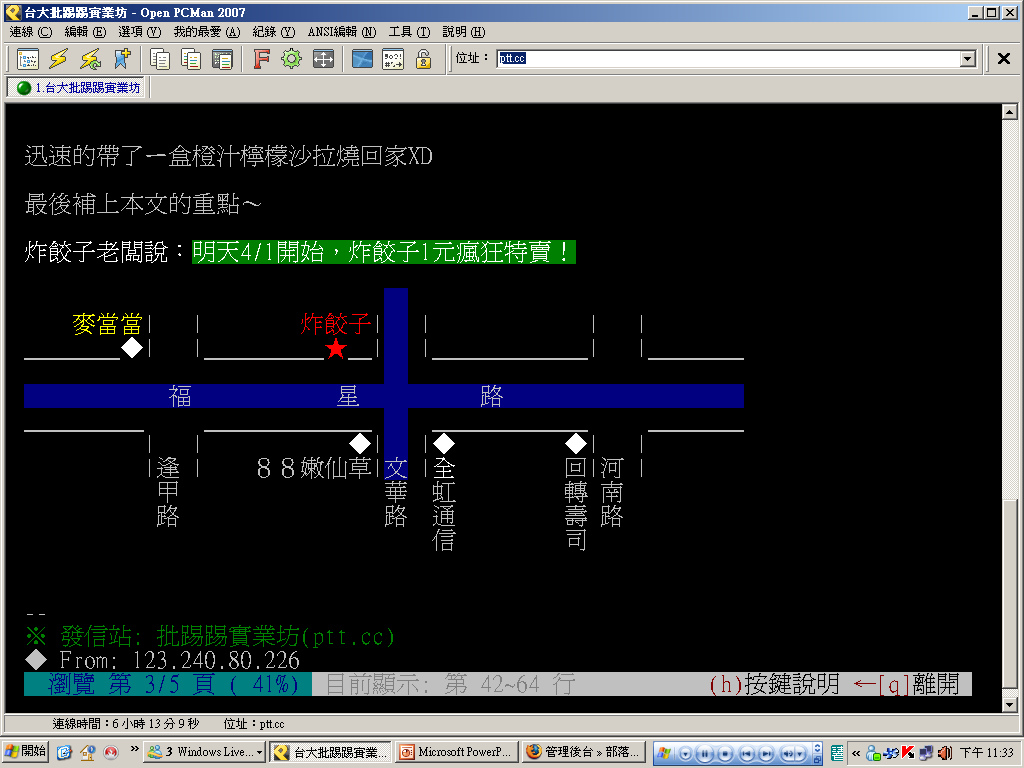Click the media player restore icon
1024x768 pixels.
(x=818, y=759)
